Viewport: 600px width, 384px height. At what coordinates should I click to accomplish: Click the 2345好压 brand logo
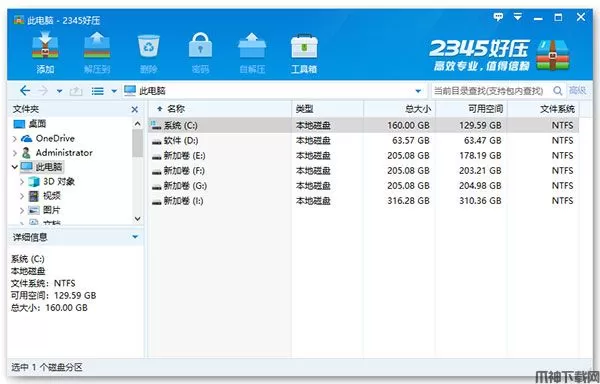pyautogui.click(x=499, y=55)
